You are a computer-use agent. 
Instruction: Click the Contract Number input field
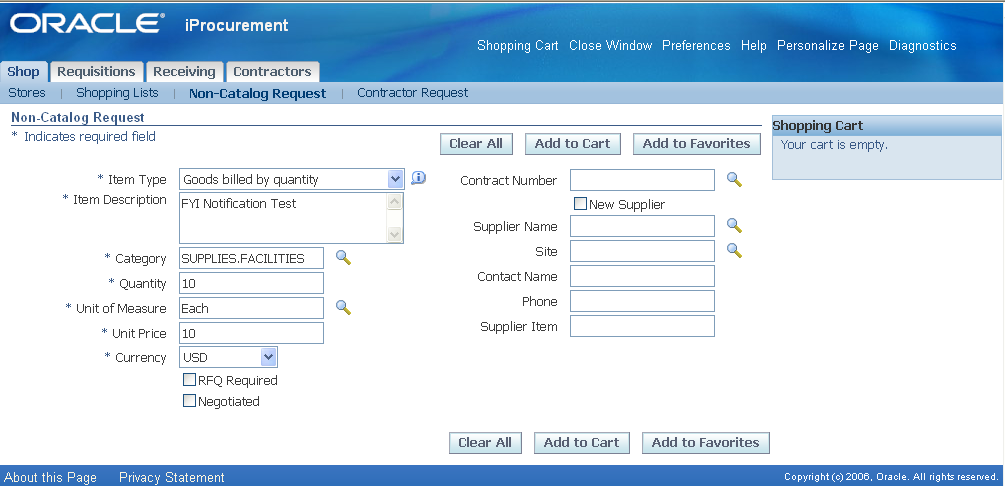coord(642,180)
